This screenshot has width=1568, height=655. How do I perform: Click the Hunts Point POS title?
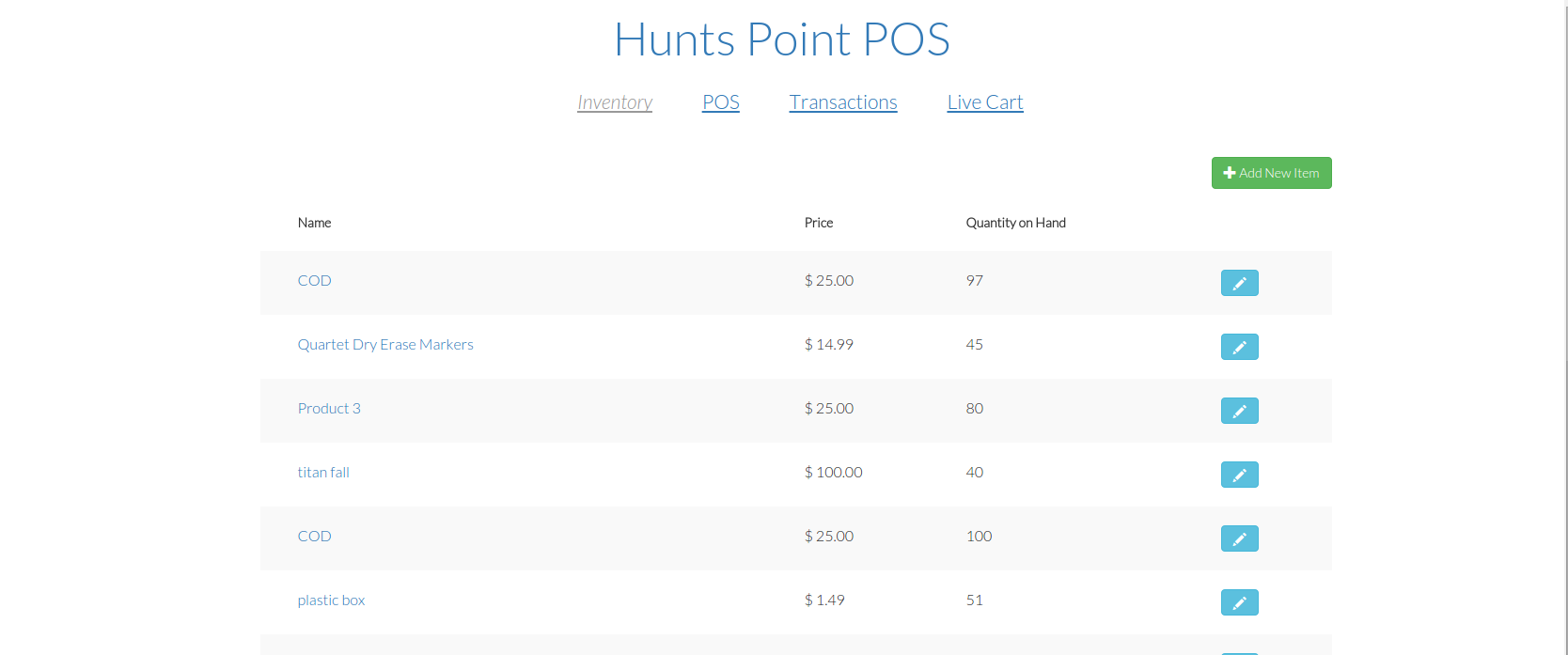tap(782, 39)
